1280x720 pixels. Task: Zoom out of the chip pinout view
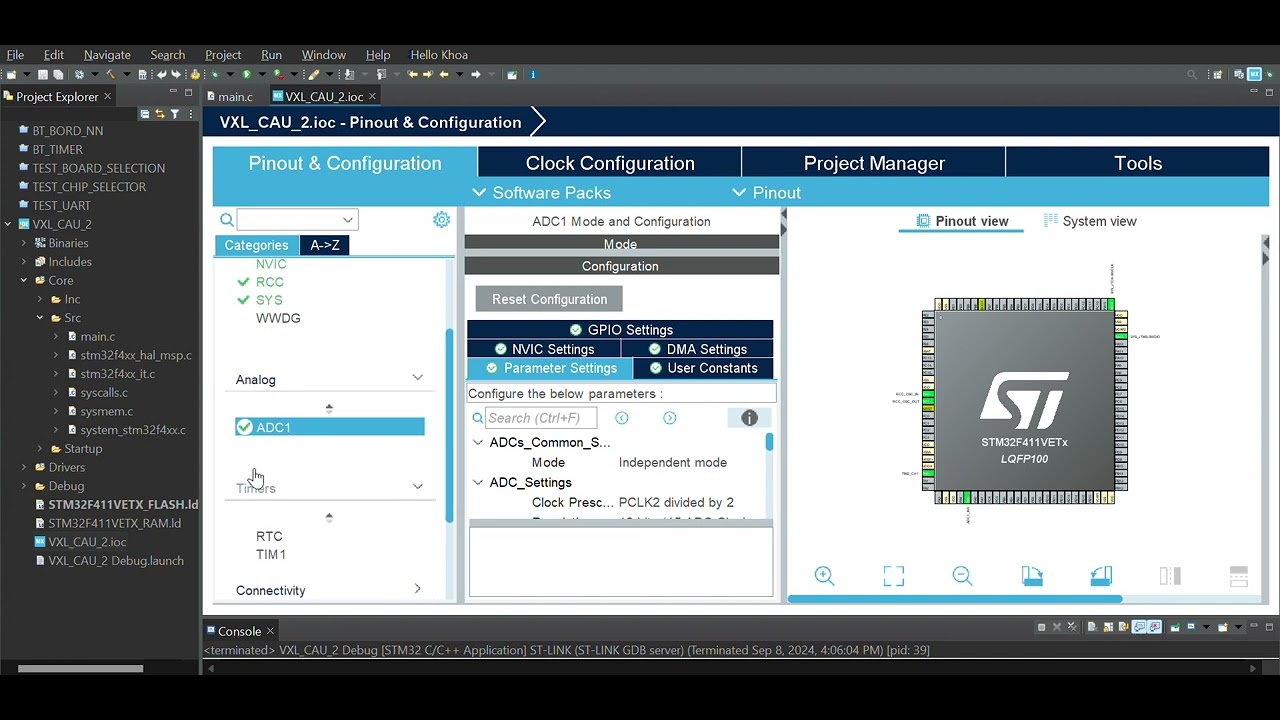[962, 575]
